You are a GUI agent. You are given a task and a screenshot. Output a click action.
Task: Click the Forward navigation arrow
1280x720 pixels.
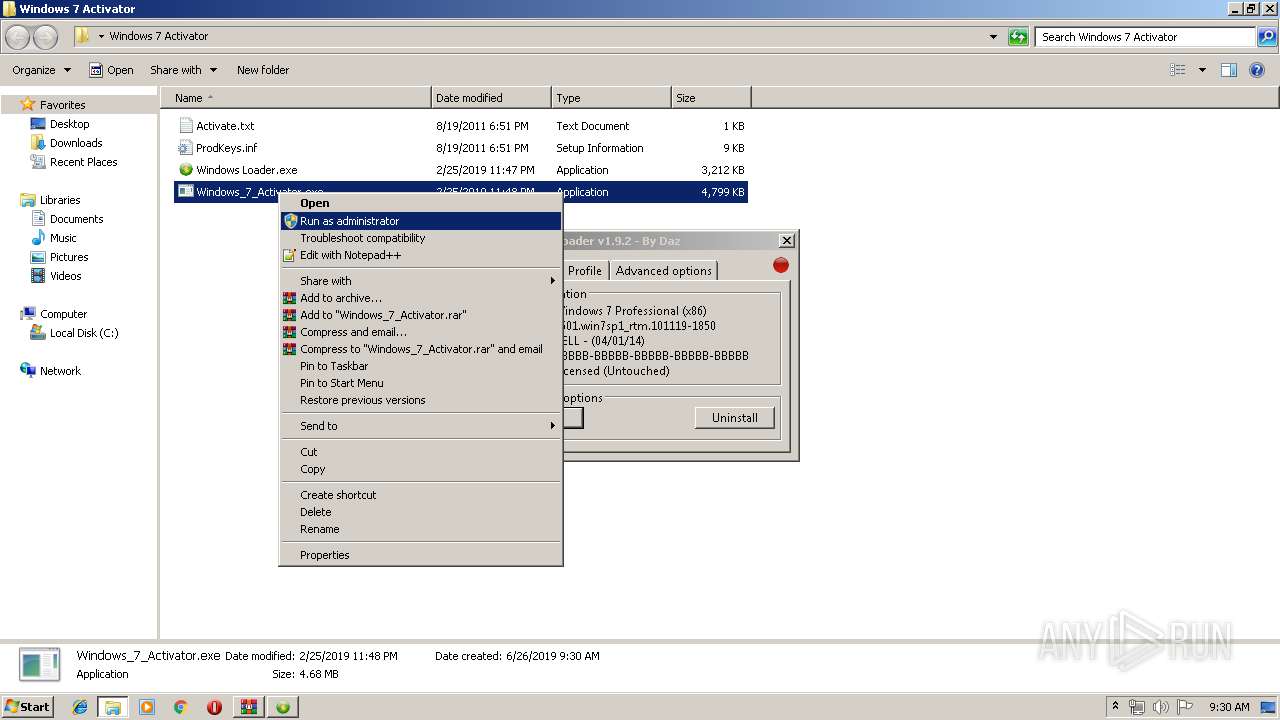(x=46, y=37)
